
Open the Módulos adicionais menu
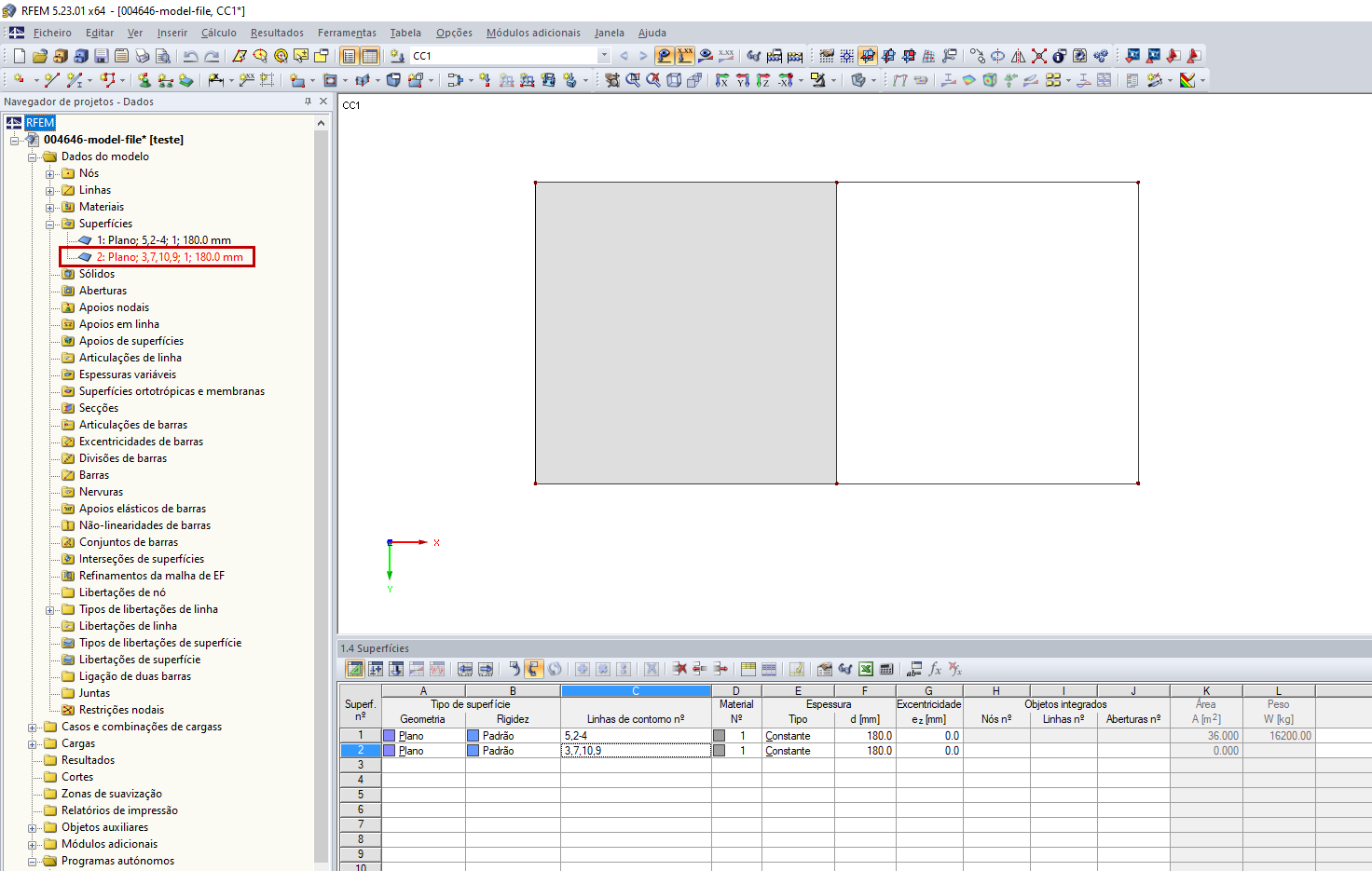(x=533, y=33)
